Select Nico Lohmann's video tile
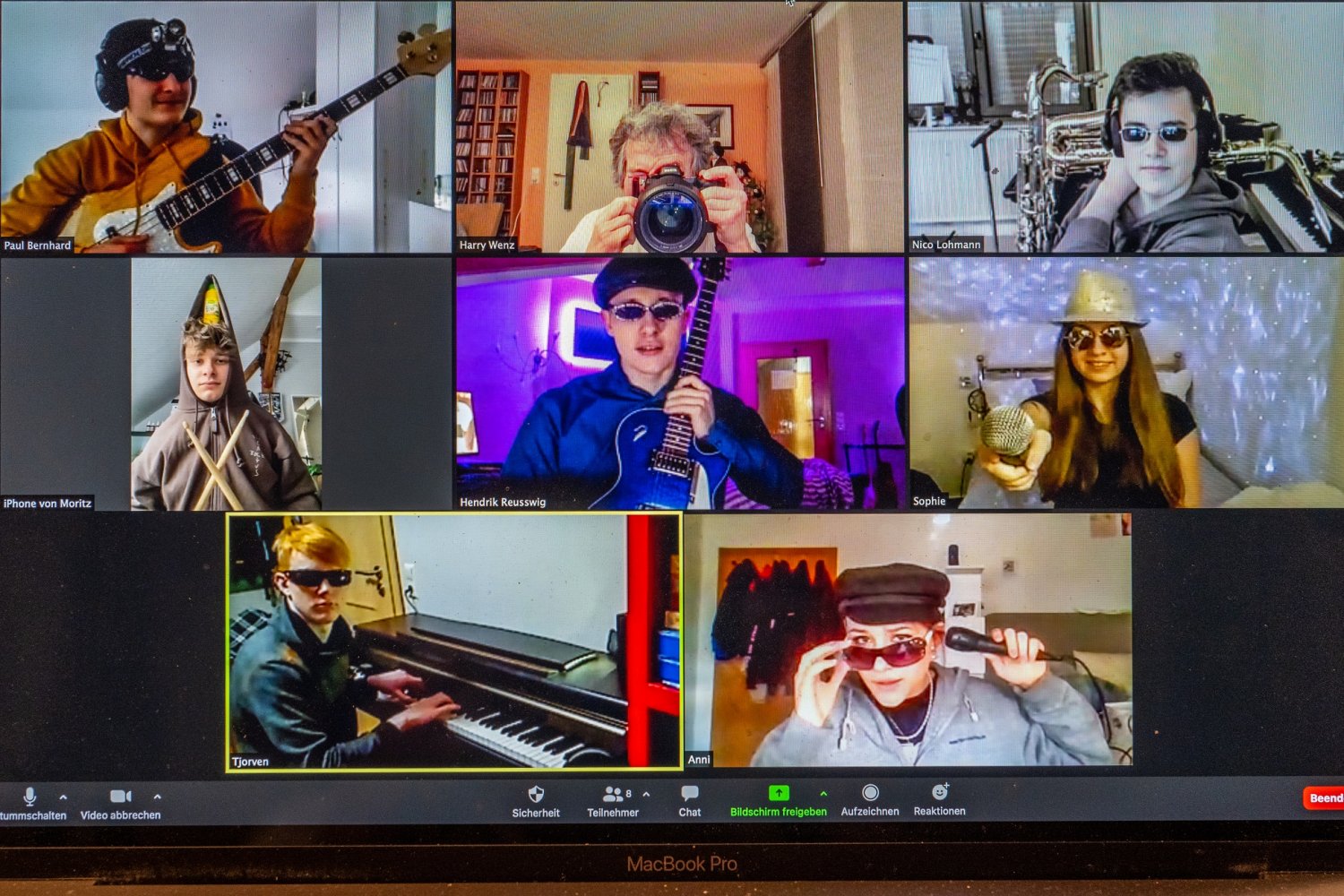 coord(1126,126)
